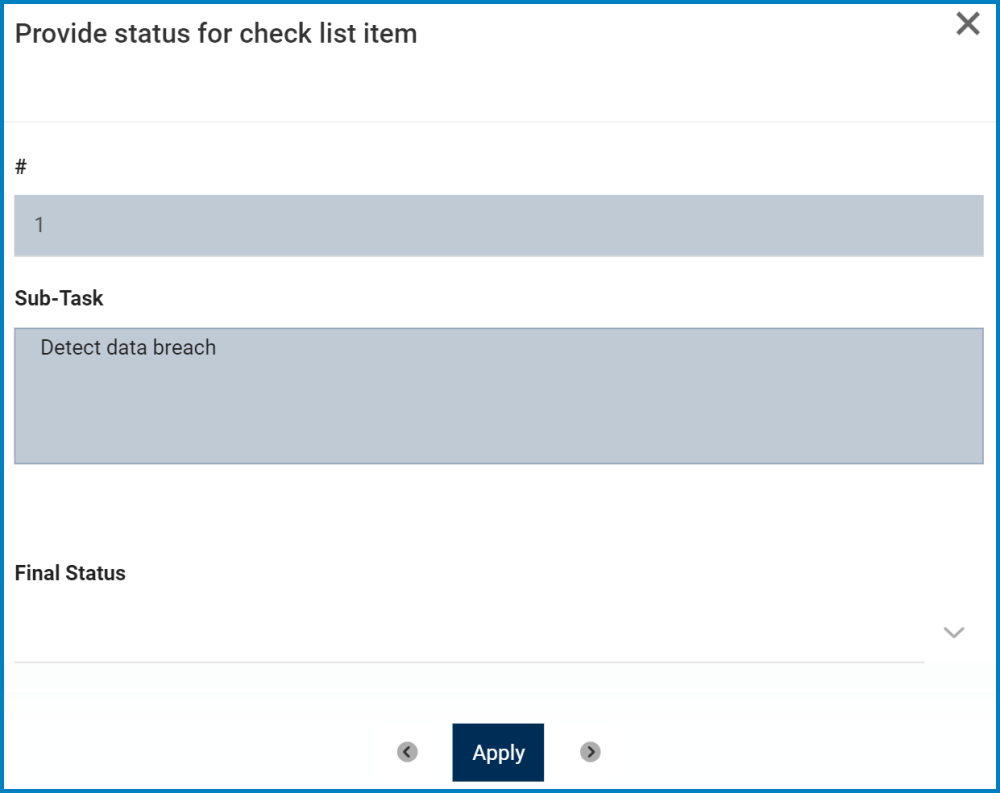Viewport: 1000px width, 793px height.
Task: Click the X icon in the dialog header
Action: click(967, 24)
